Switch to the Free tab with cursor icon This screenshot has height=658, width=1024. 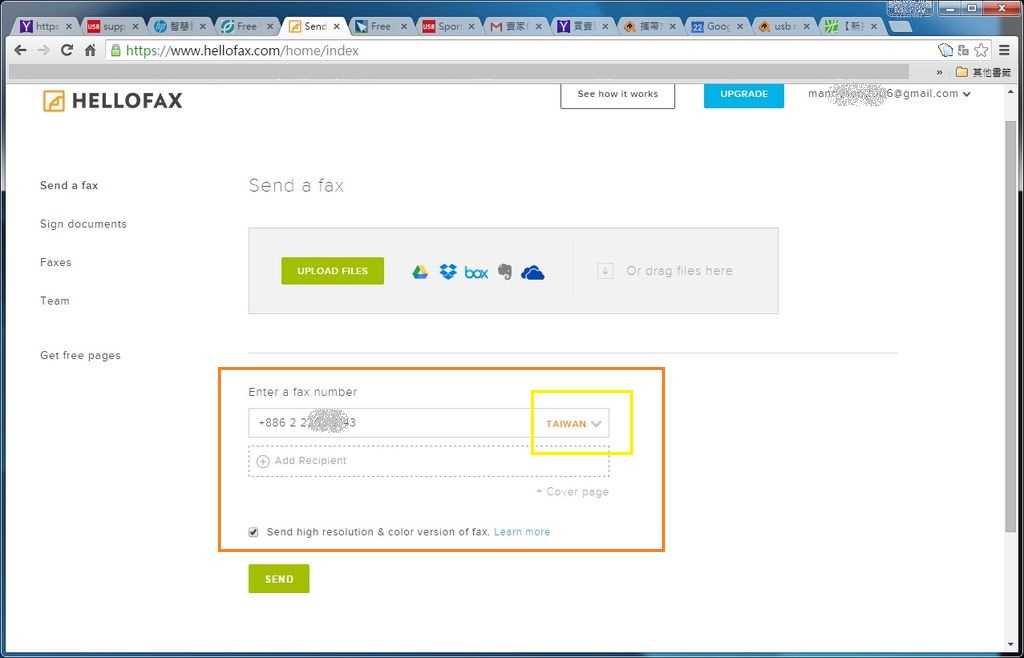(x=383, y=27)
